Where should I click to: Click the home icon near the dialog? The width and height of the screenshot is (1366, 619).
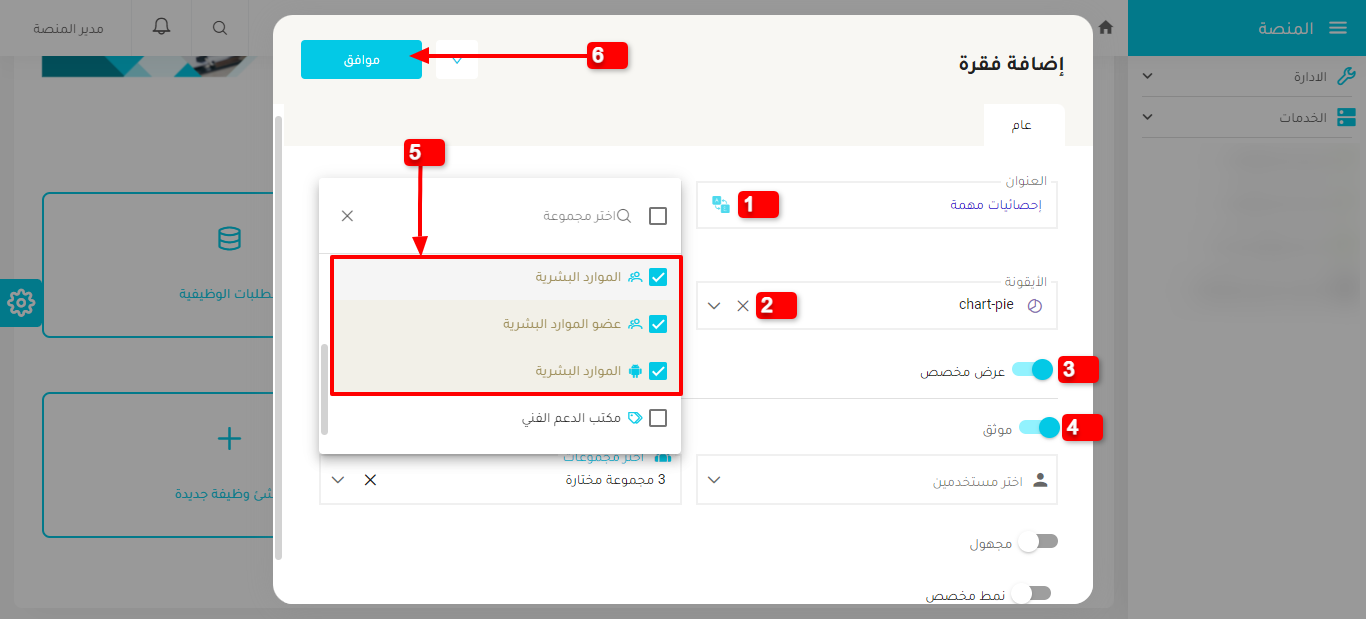(x=1106, y=29)
